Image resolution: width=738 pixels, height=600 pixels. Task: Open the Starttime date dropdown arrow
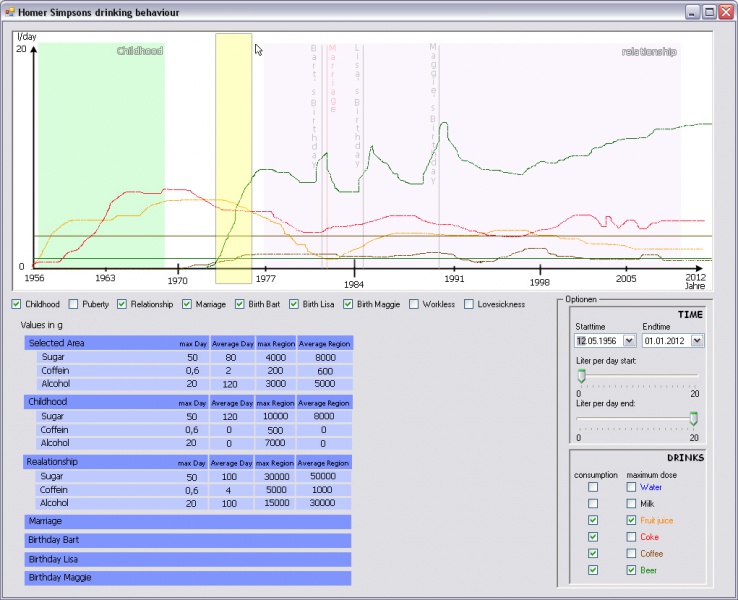click(629, 340)
